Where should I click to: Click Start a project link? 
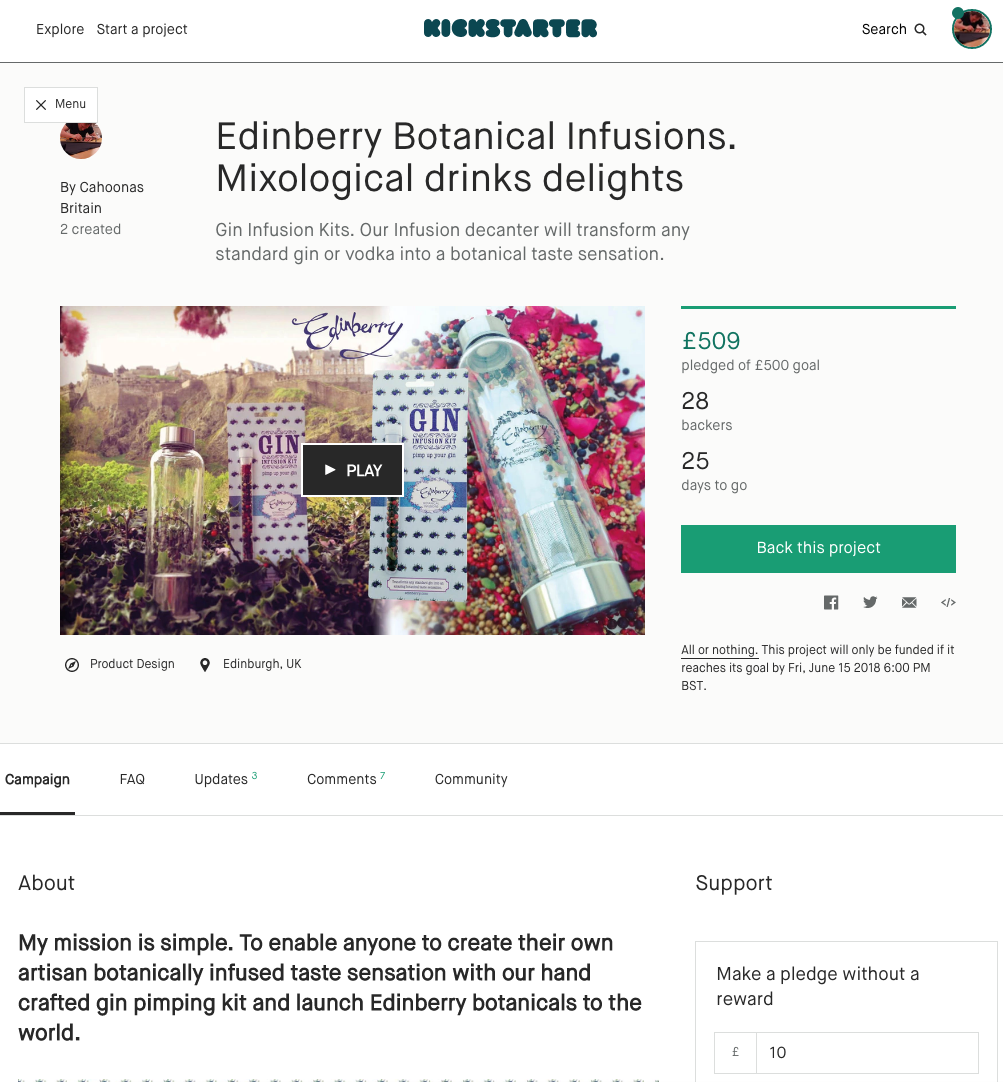(x=142, y=29)
